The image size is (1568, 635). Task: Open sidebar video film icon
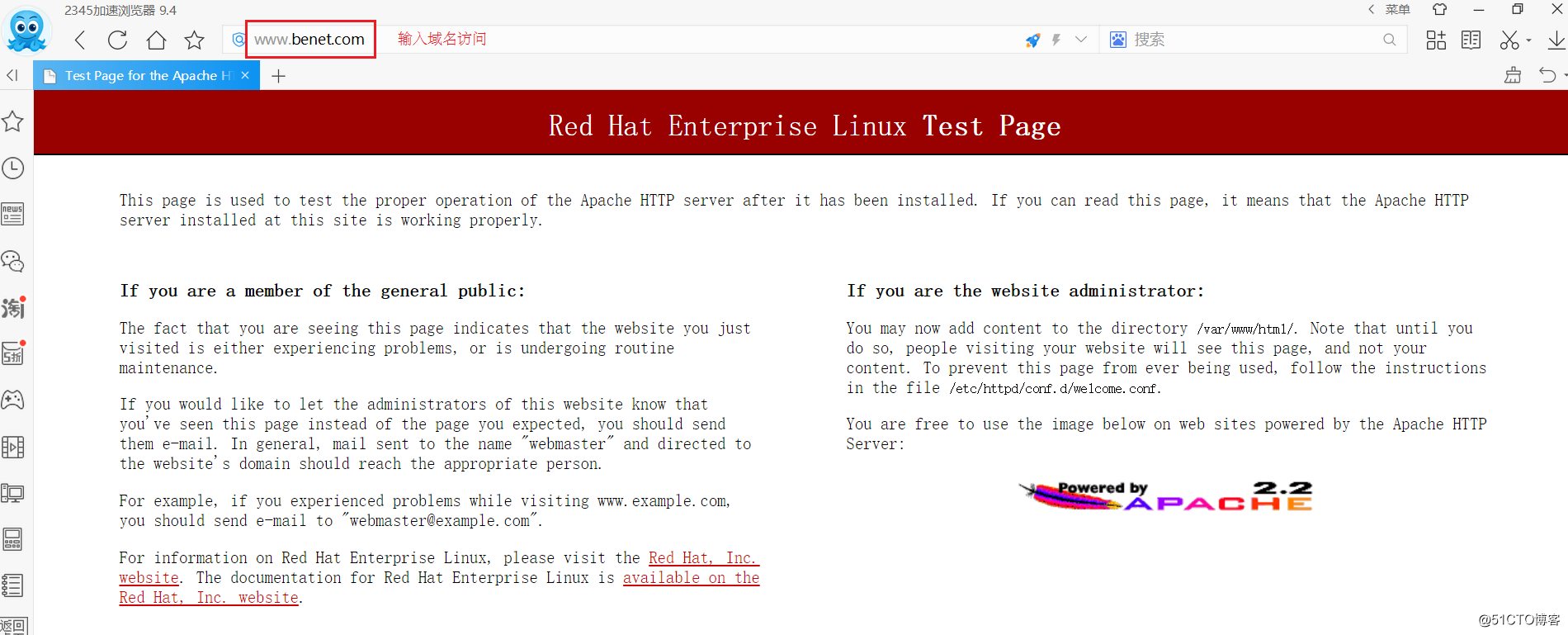(13, 447)
